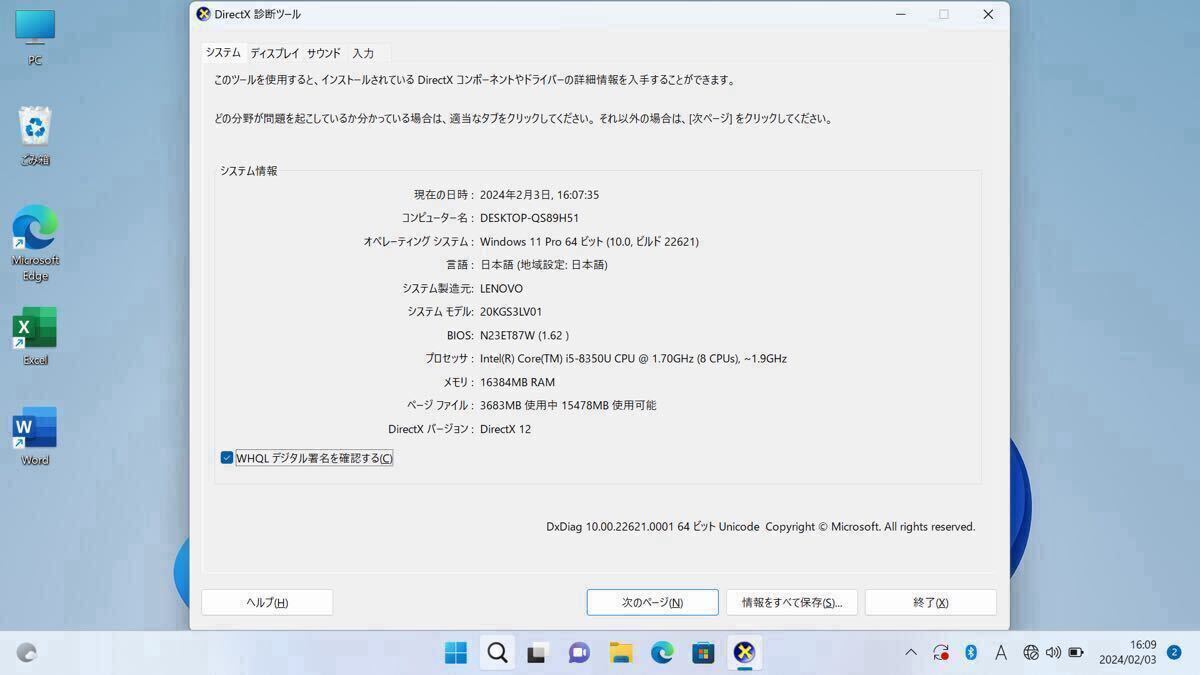Open the Chat app on taskbar
The image size is (1200, 675).
579,653
